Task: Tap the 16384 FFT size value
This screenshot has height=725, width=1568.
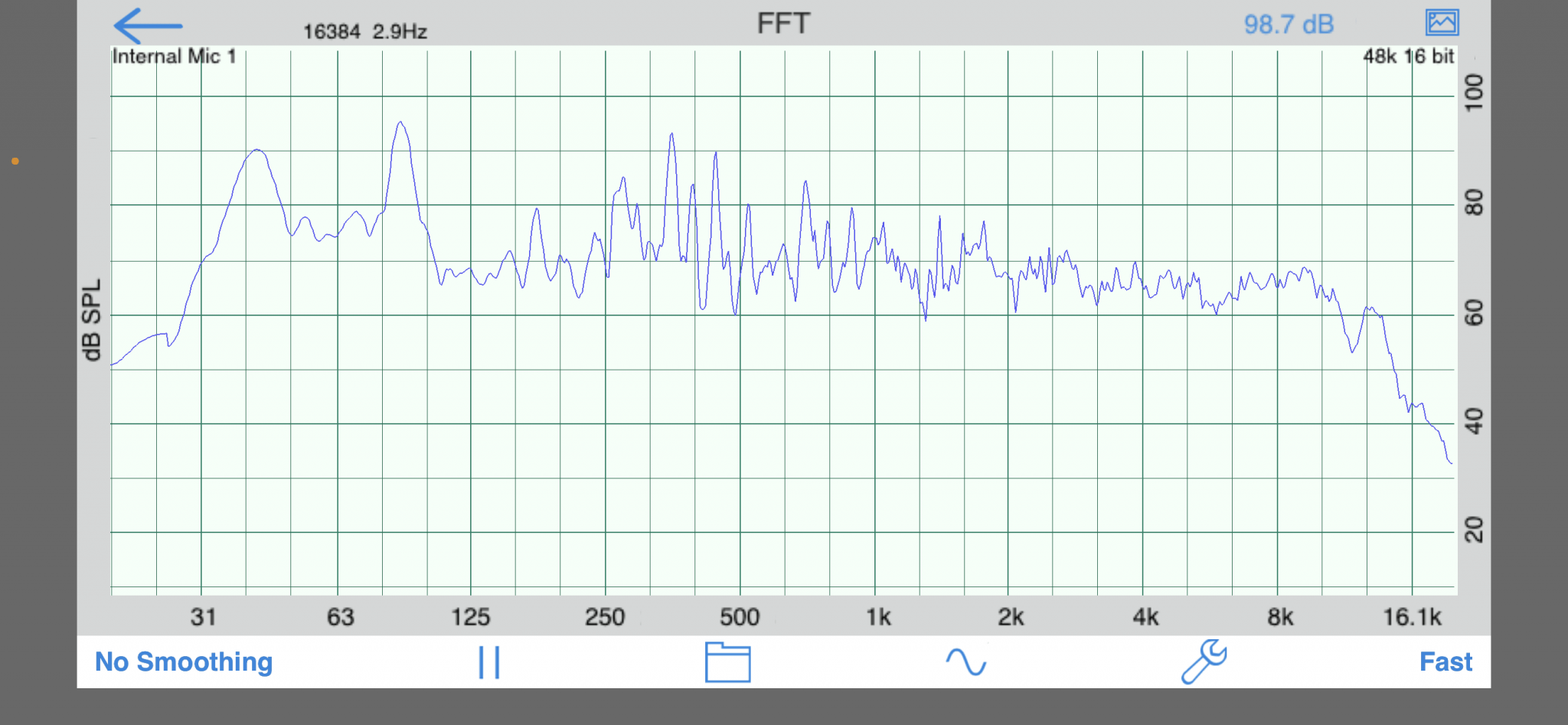Action: pos(332,31)
